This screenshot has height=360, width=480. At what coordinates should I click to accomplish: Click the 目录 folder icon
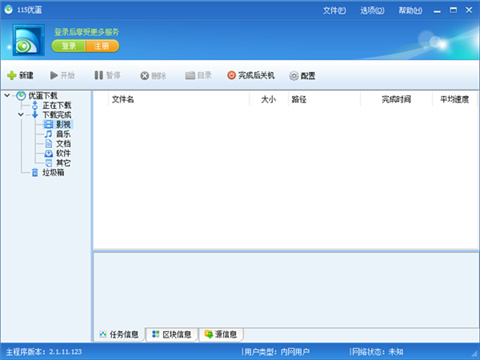[x=190, y=76]
